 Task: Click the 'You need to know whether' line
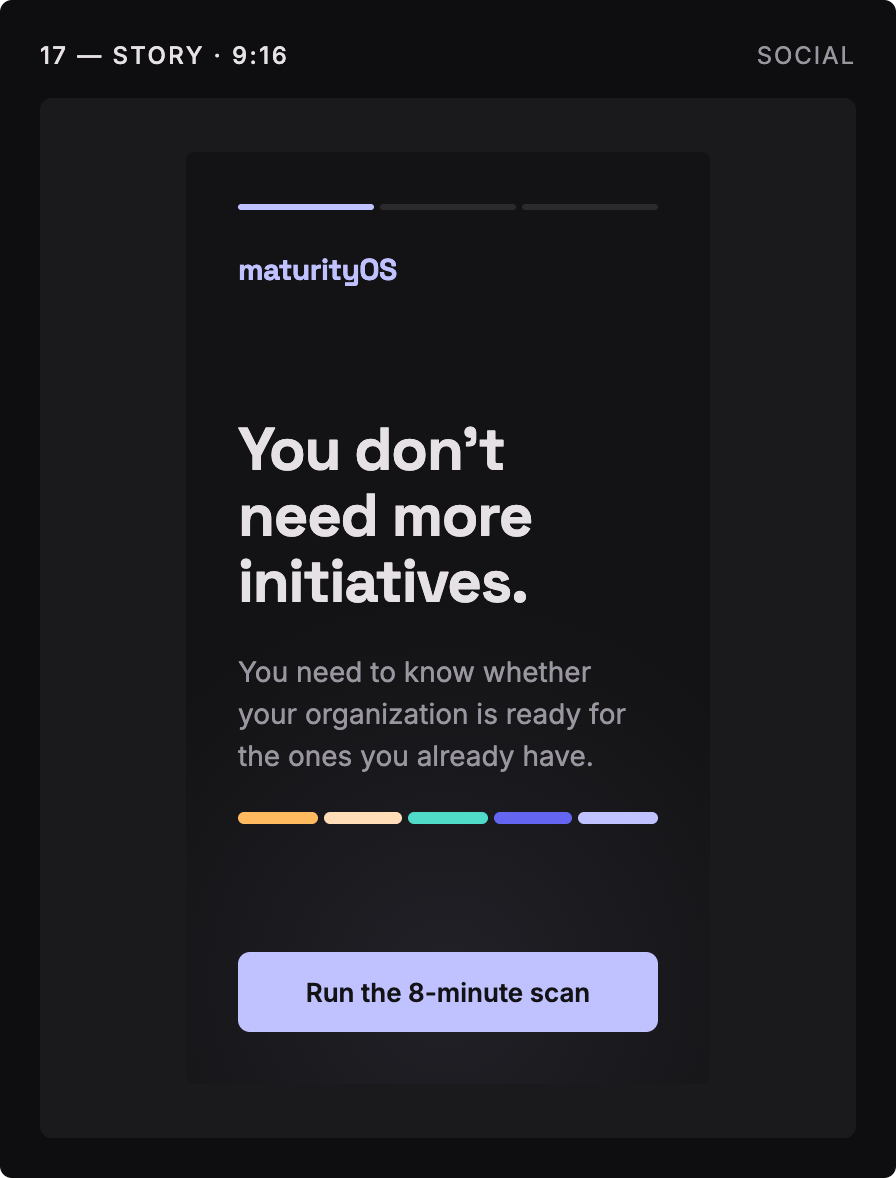pos(415,672)
